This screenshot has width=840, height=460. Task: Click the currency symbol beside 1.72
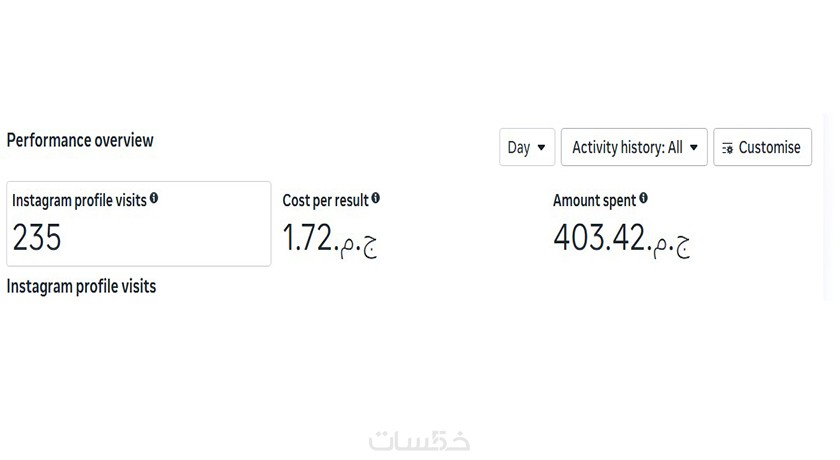click(358, 241)
